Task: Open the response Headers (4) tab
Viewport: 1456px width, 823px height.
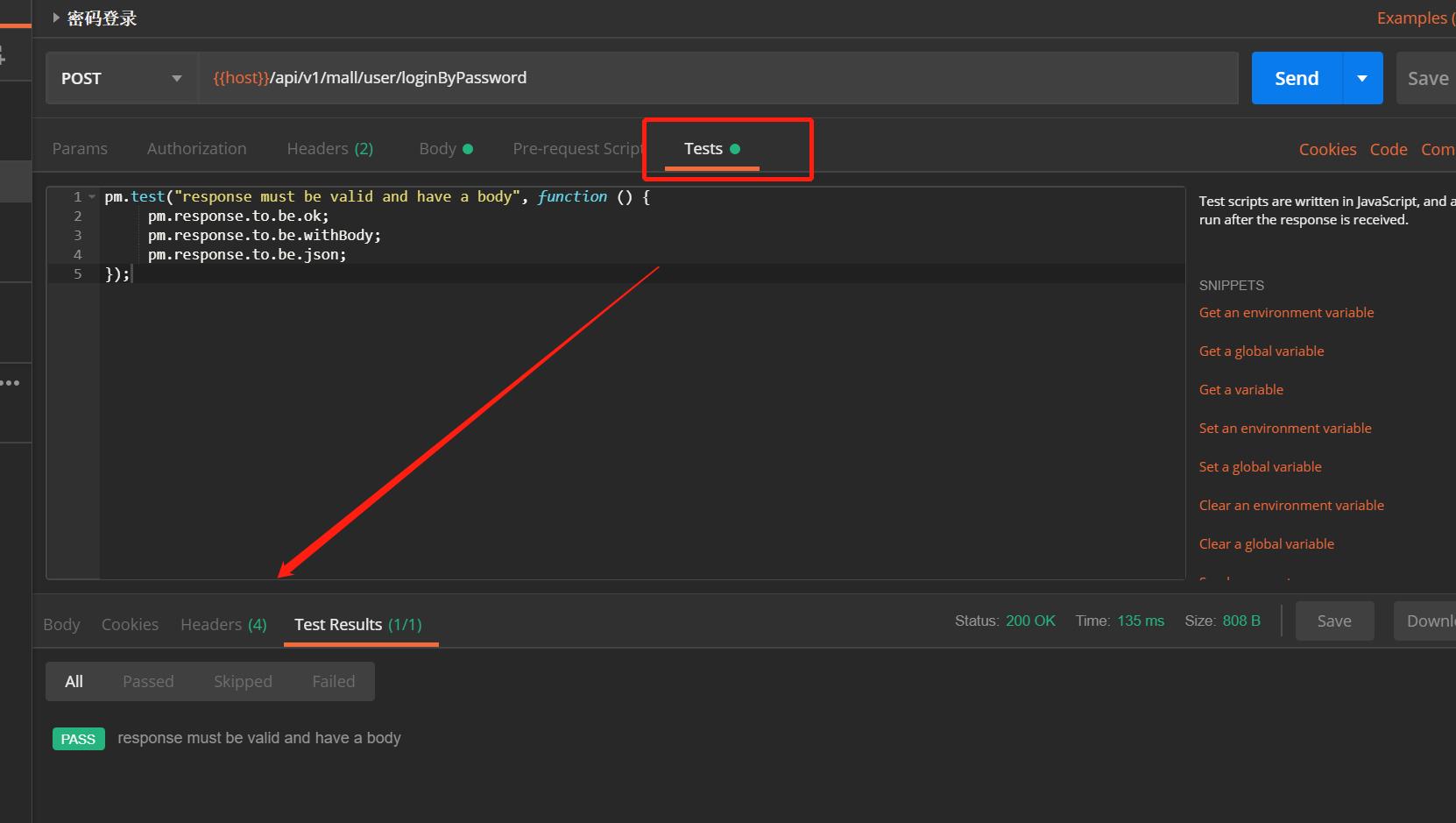Action: pyautogui.click(x=223, y=624)
